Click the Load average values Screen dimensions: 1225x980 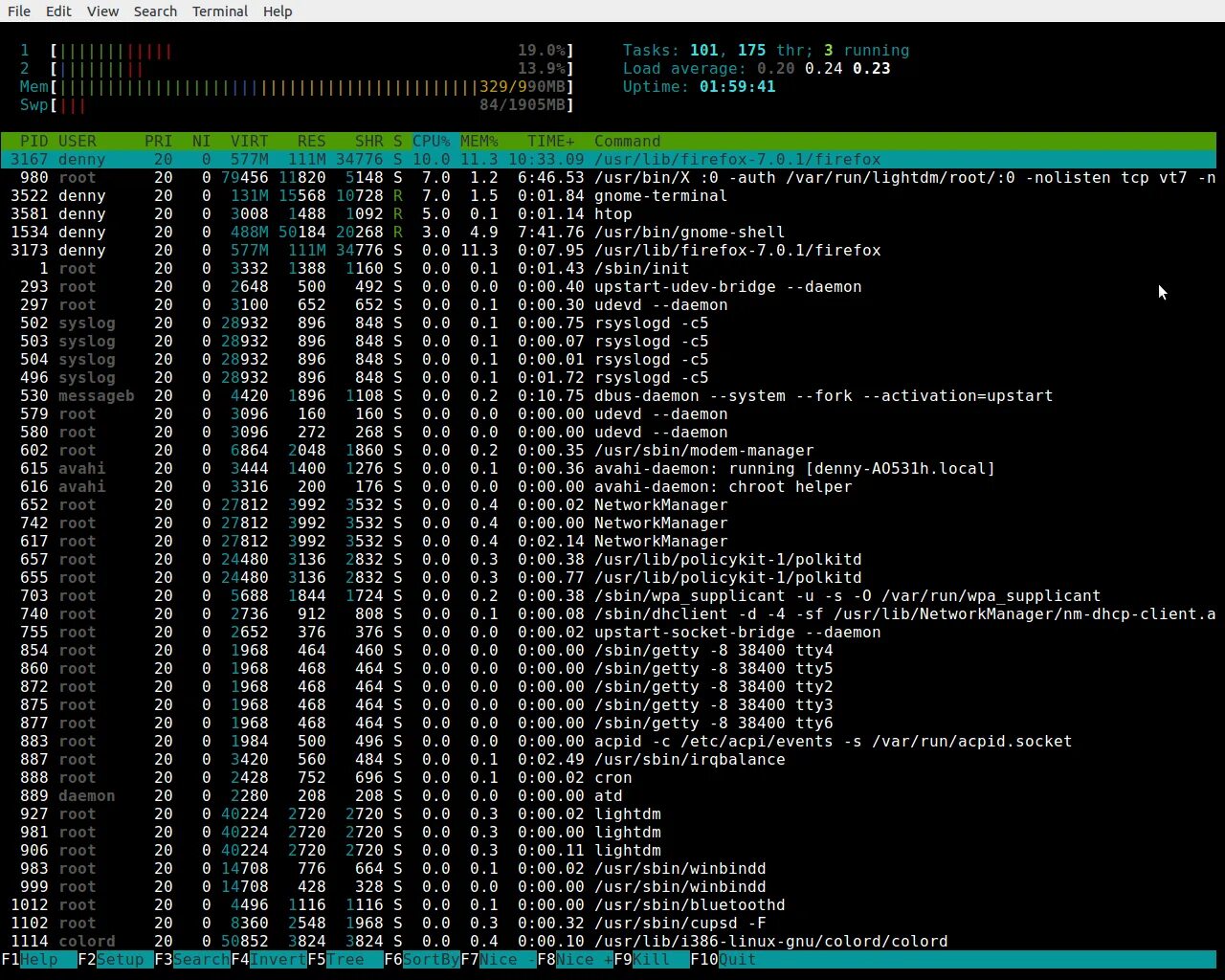click(824, 68)
